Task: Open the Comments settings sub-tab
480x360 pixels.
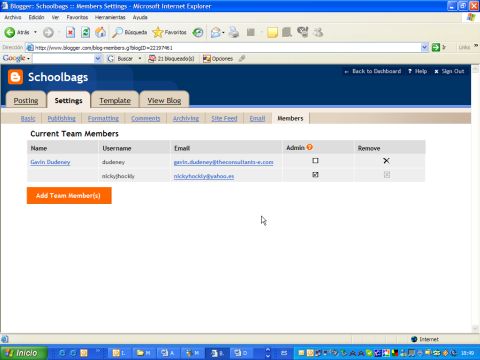Action: [145, 118]
